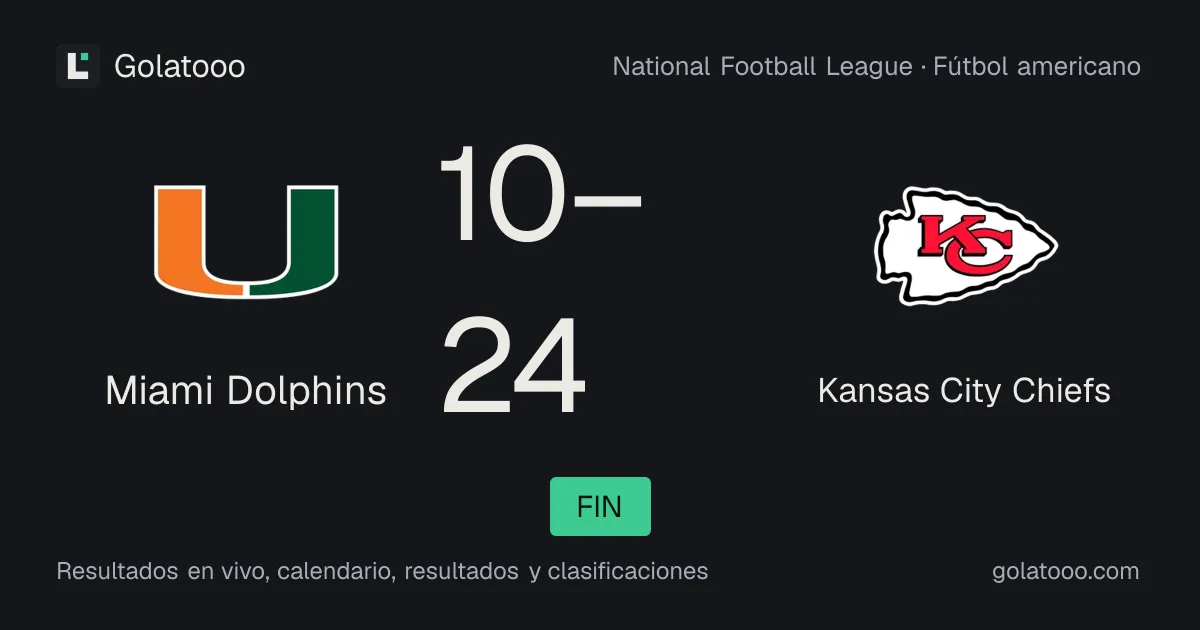1200x630 pixels.
Task: Click 'Resultados en vivo' in the footer
Action: 162,572
